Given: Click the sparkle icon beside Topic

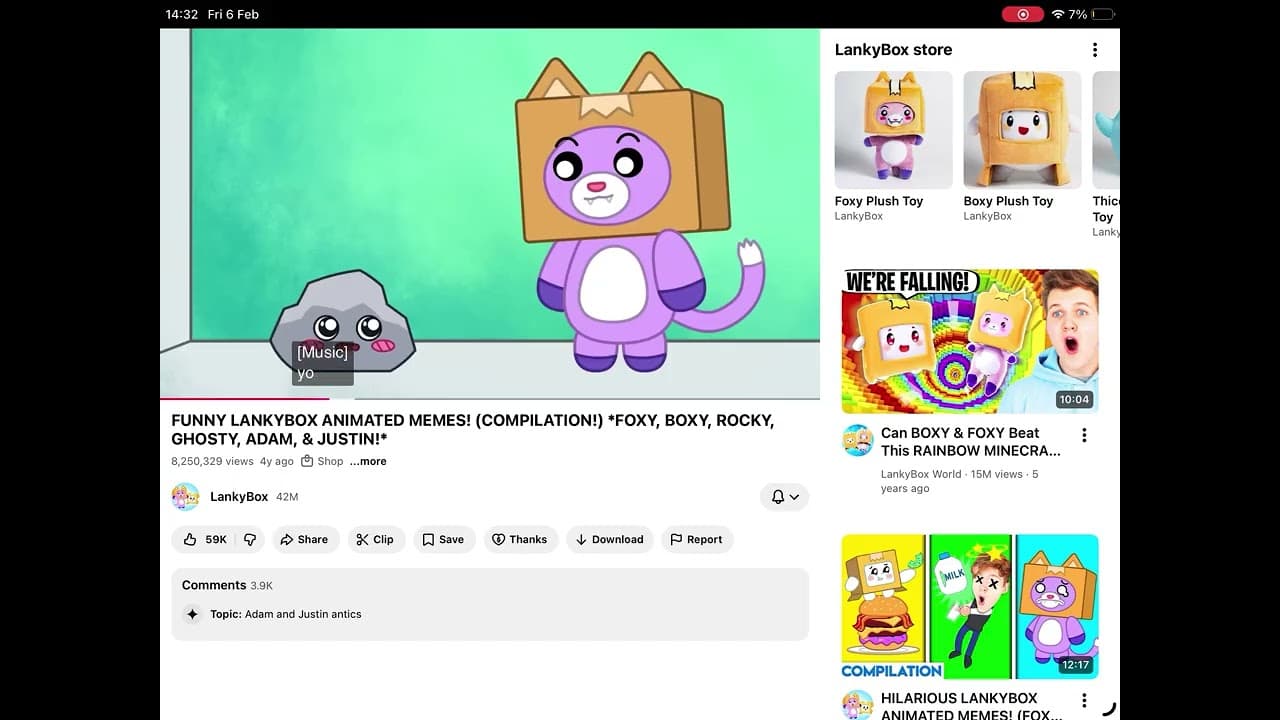Looking at the screenshot, I should pyautogui.click(x=193, y=614).
